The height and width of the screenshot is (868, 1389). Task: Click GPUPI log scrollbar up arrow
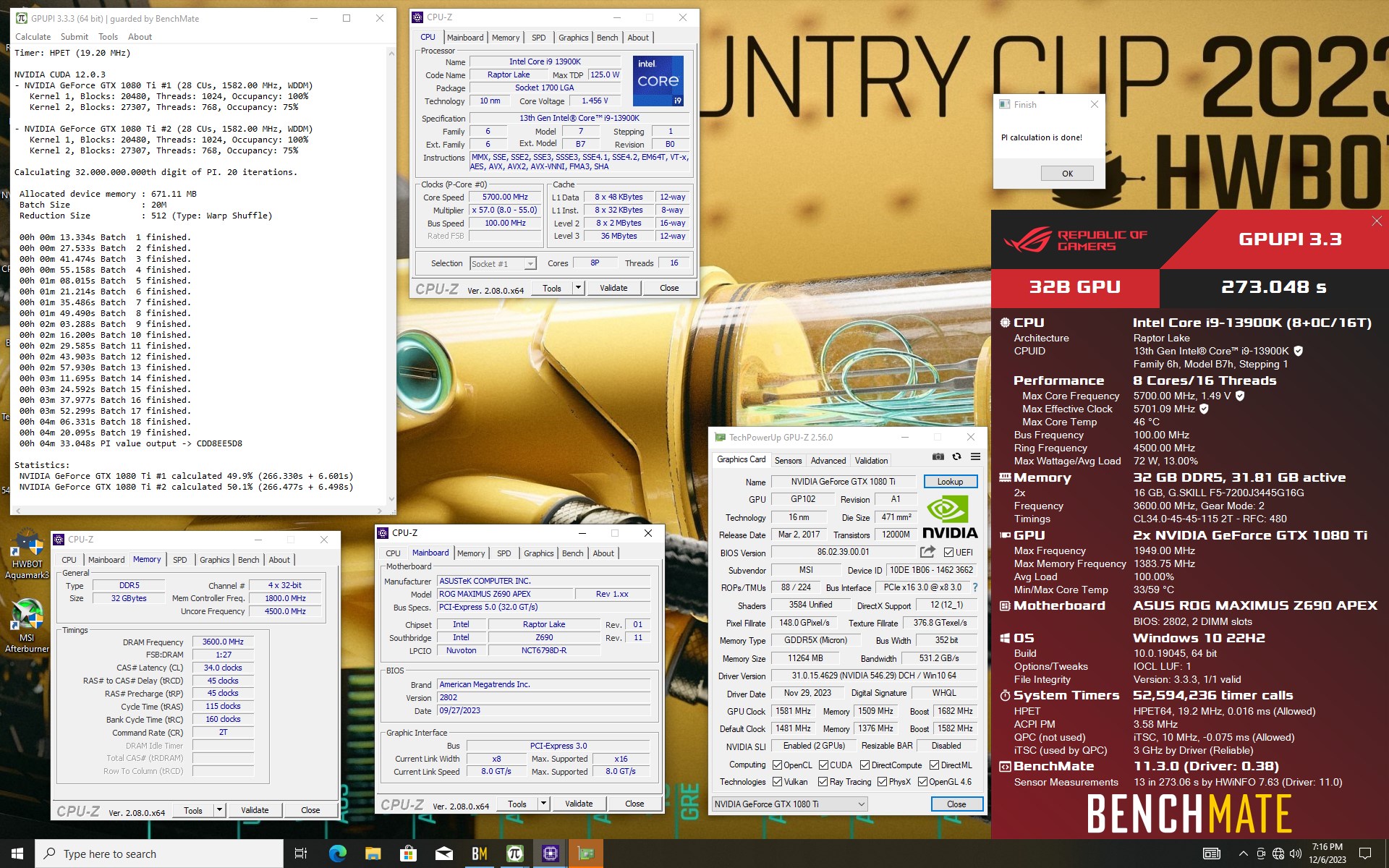pyautogui.click(x=391, y=53)
